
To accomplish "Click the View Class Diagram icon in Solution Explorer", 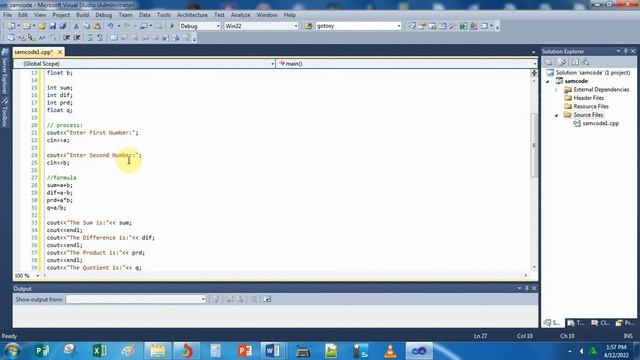I will [586, 62].
